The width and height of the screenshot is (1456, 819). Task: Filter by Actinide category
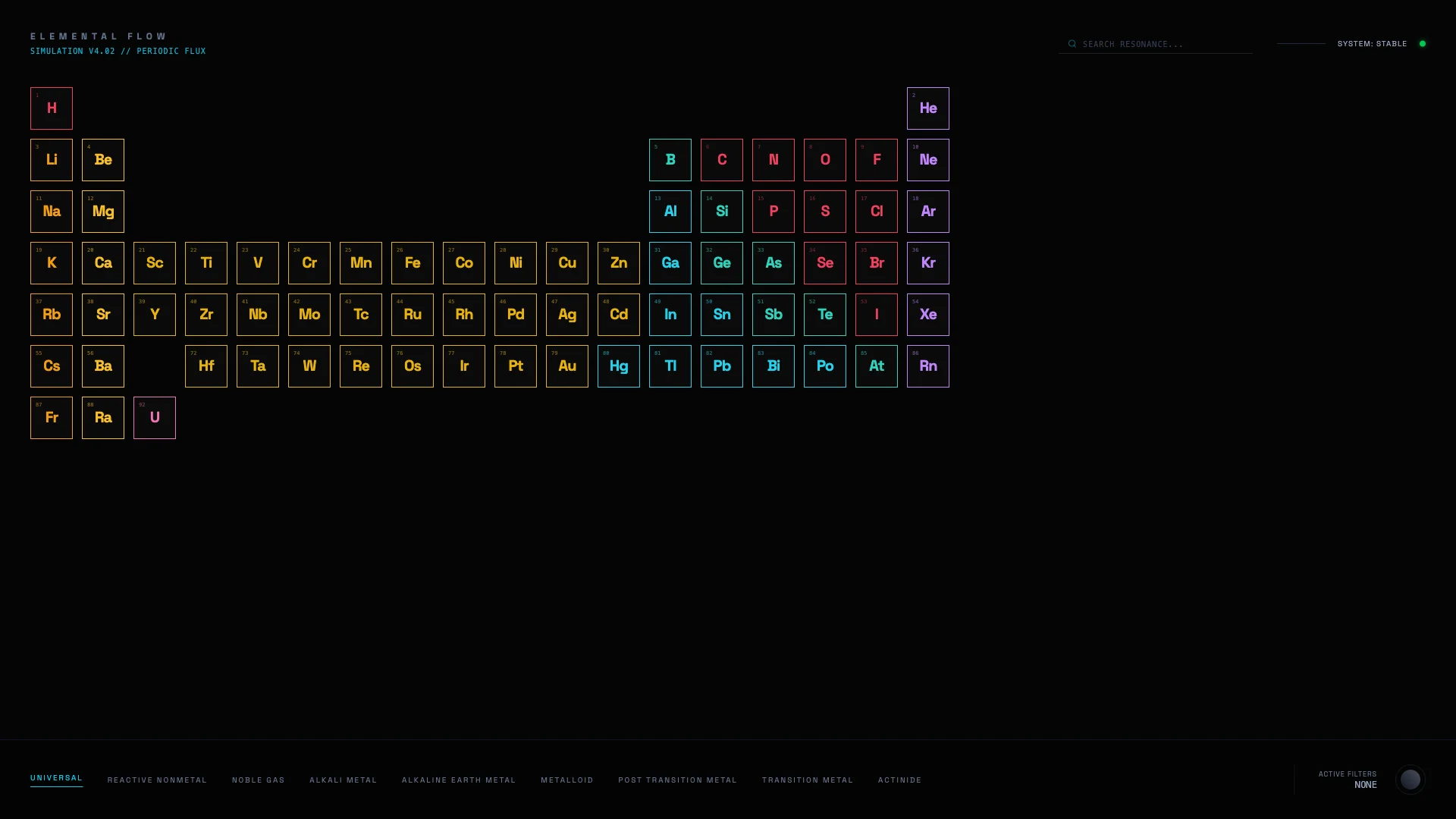point(900,780)
